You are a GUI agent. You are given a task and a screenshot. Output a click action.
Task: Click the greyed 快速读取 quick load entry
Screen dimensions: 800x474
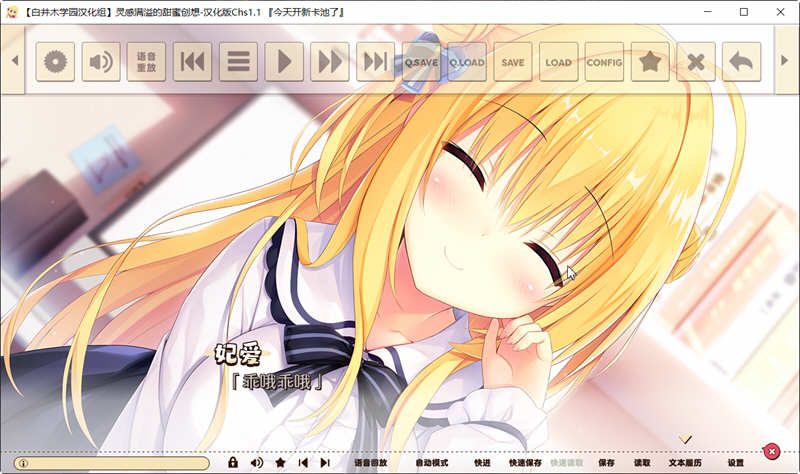point(566,463)
